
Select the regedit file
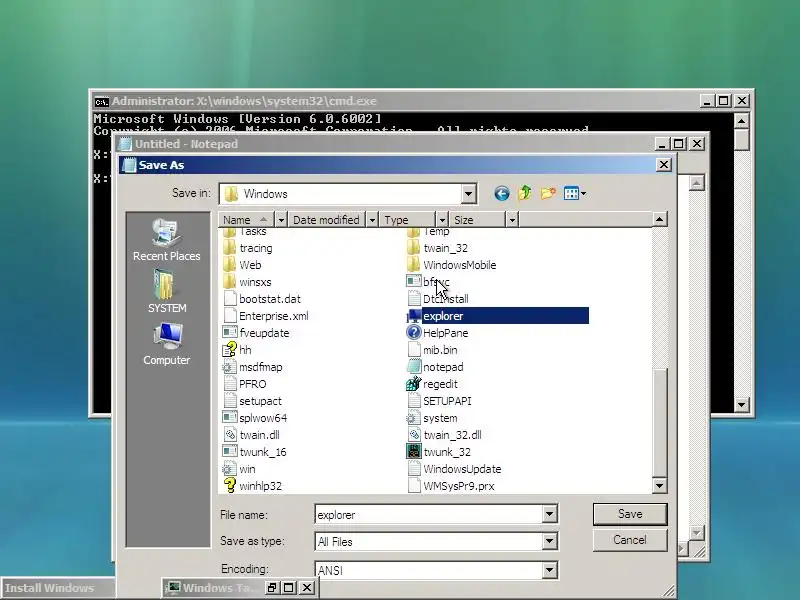point(432,384)
